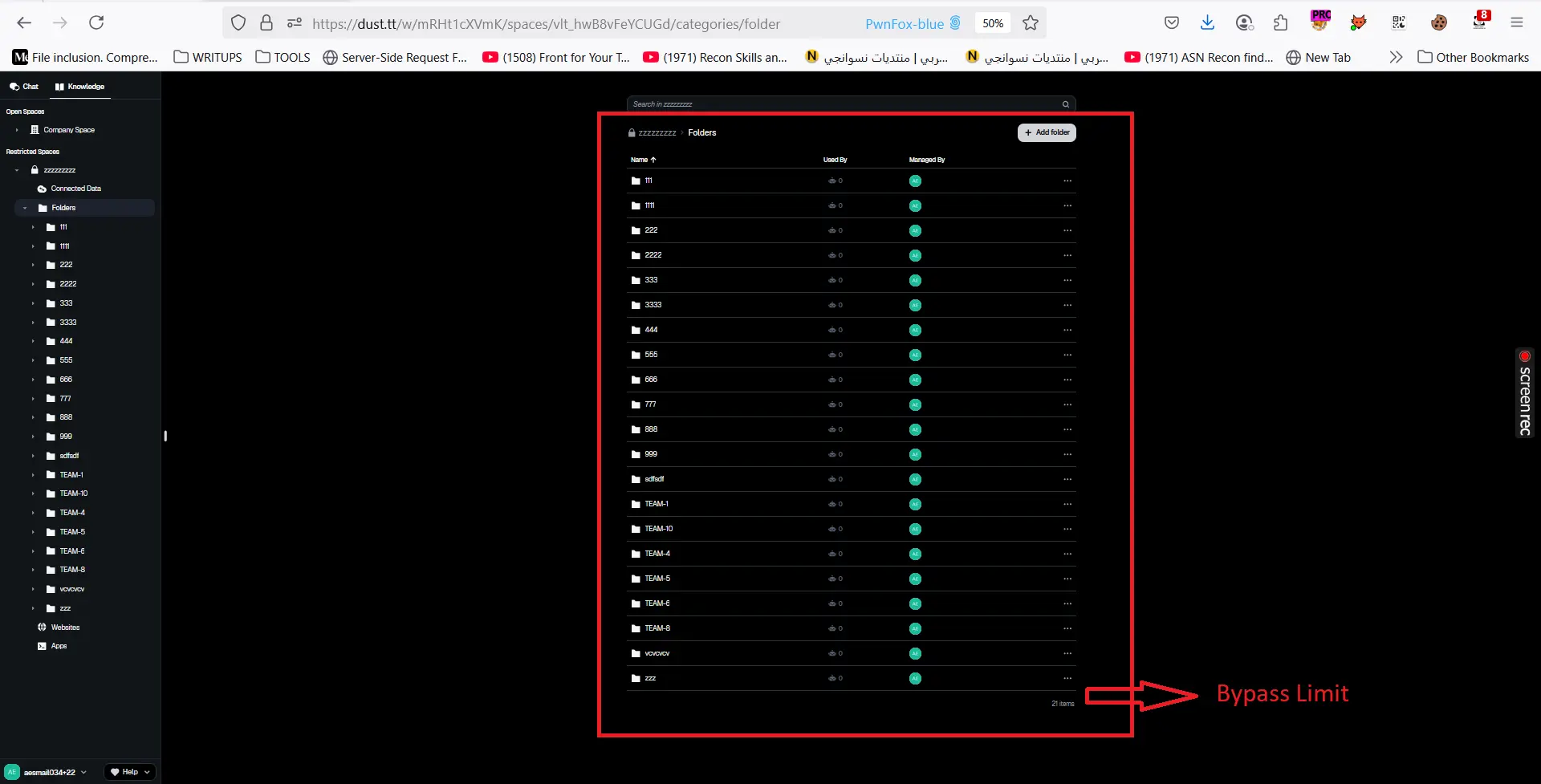Open the three-dot menu for TEAM-10 folder
The height and width of the screenshot is (784, 1541).
point(1067,529)
